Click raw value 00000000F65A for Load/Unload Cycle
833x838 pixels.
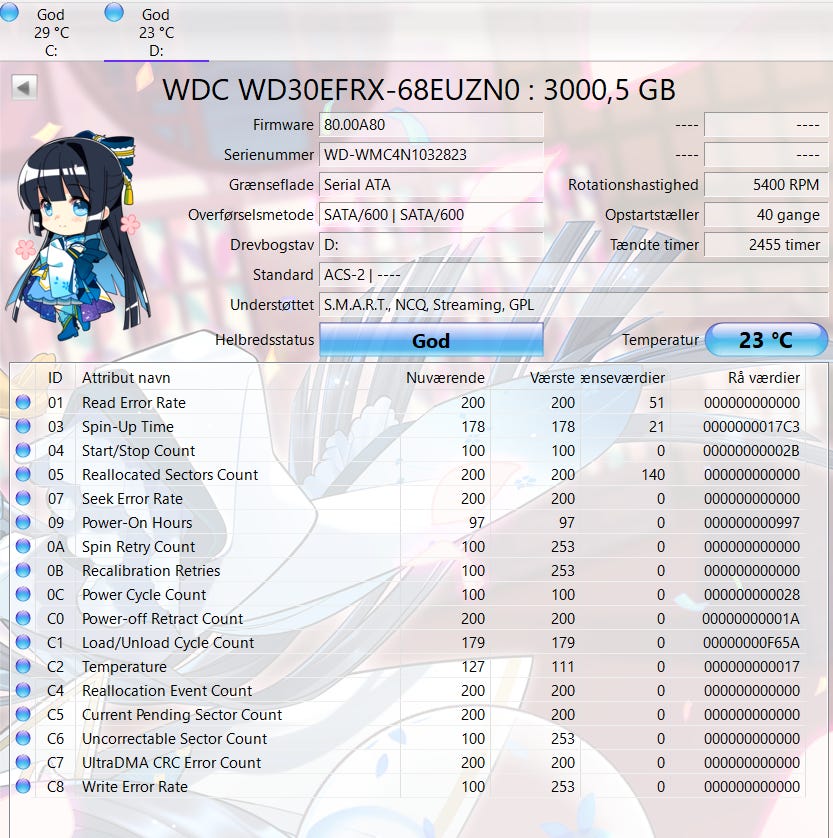[751, 642]
